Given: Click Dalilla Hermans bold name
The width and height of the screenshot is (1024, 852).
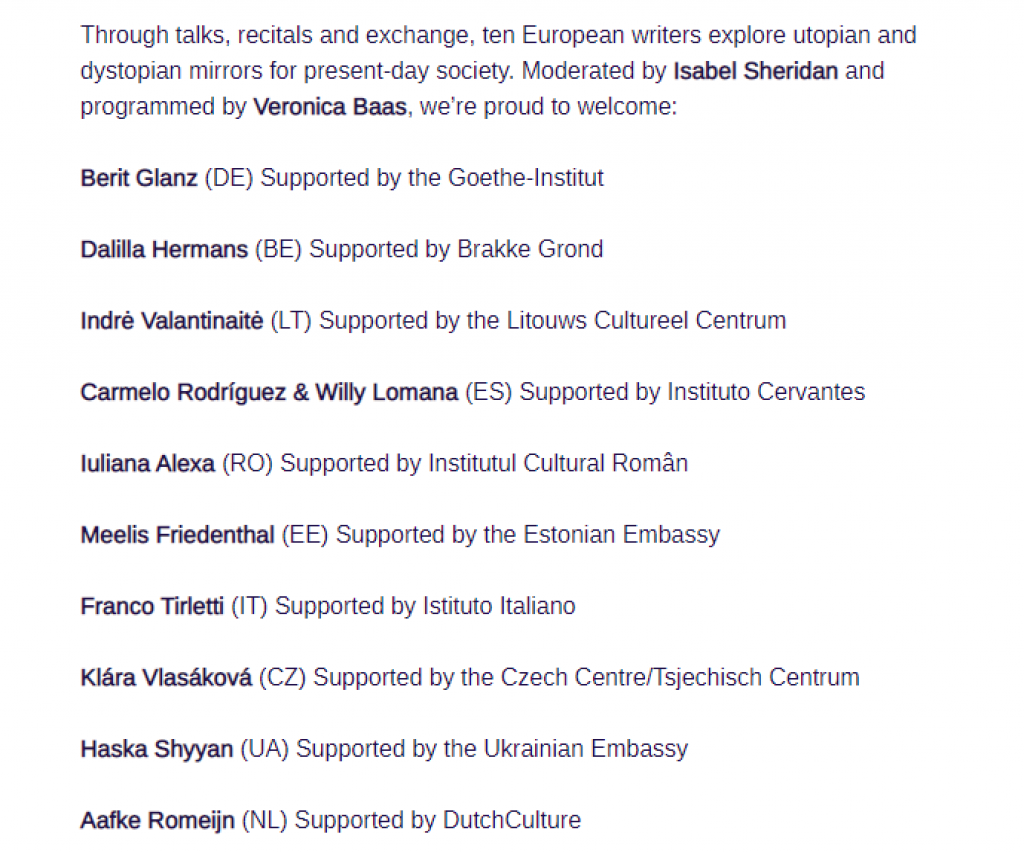Looking at the screenshot, I should pyautogui.click(x=164, y=249).
